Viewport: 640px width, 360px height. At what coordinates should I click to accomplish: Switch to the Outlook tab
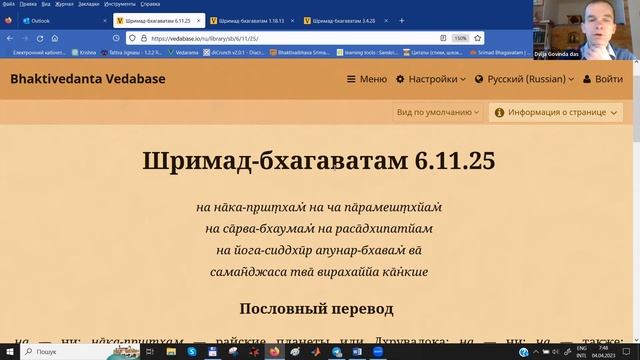64,20
